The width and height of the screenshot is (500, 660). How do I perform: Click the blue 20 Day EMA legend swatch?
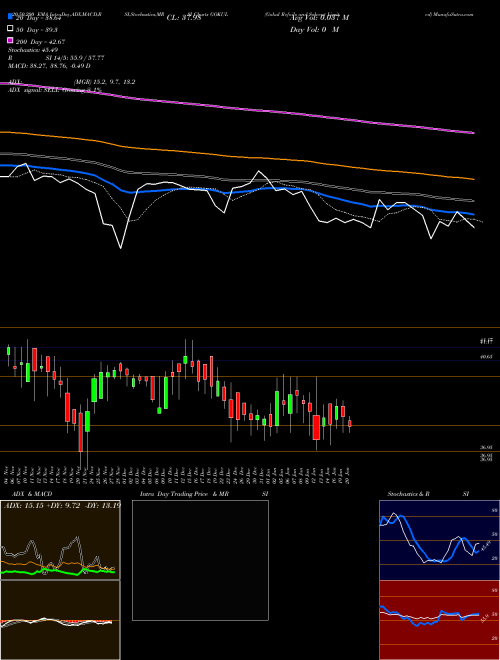coord(10,17)
